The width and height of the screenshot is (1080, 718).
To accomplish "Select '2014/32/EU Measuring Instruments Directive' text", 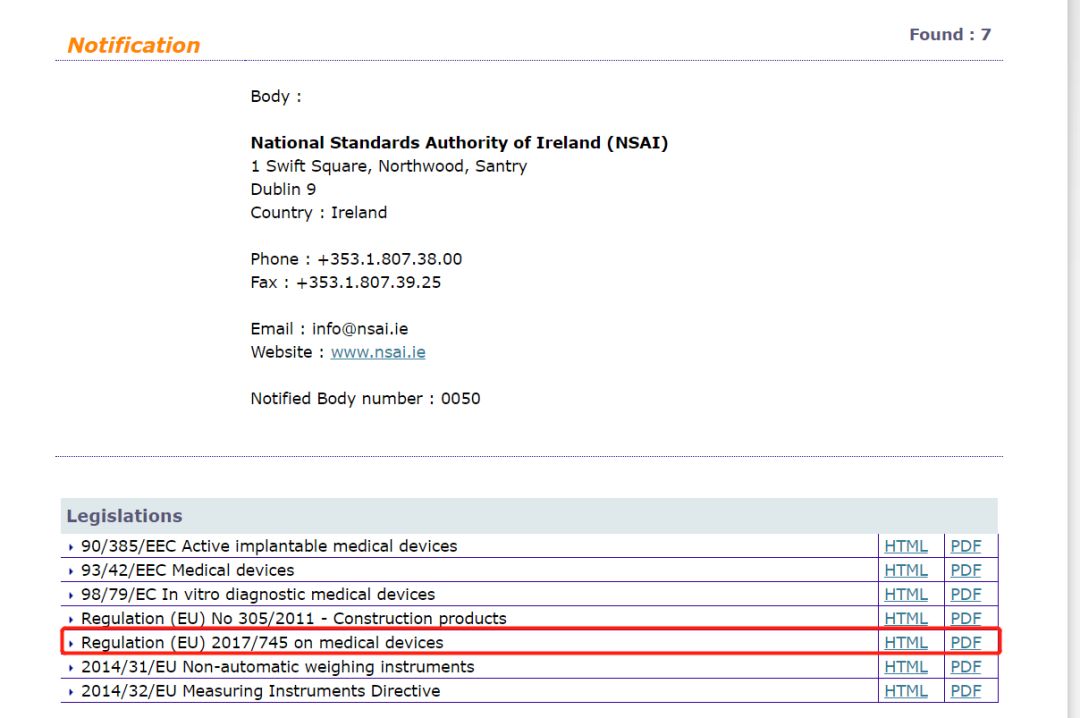I will [x=260, y=691].
